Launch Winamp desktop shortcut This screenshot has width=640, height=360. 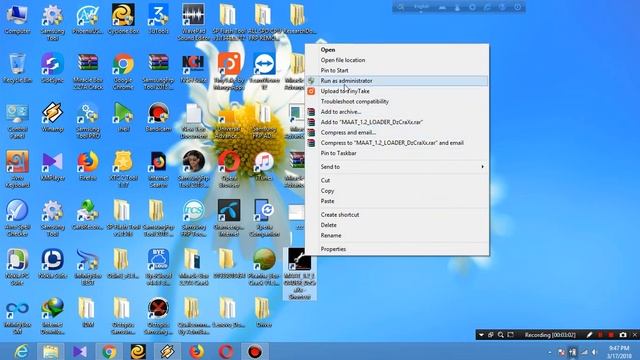(x=53, y=117)
